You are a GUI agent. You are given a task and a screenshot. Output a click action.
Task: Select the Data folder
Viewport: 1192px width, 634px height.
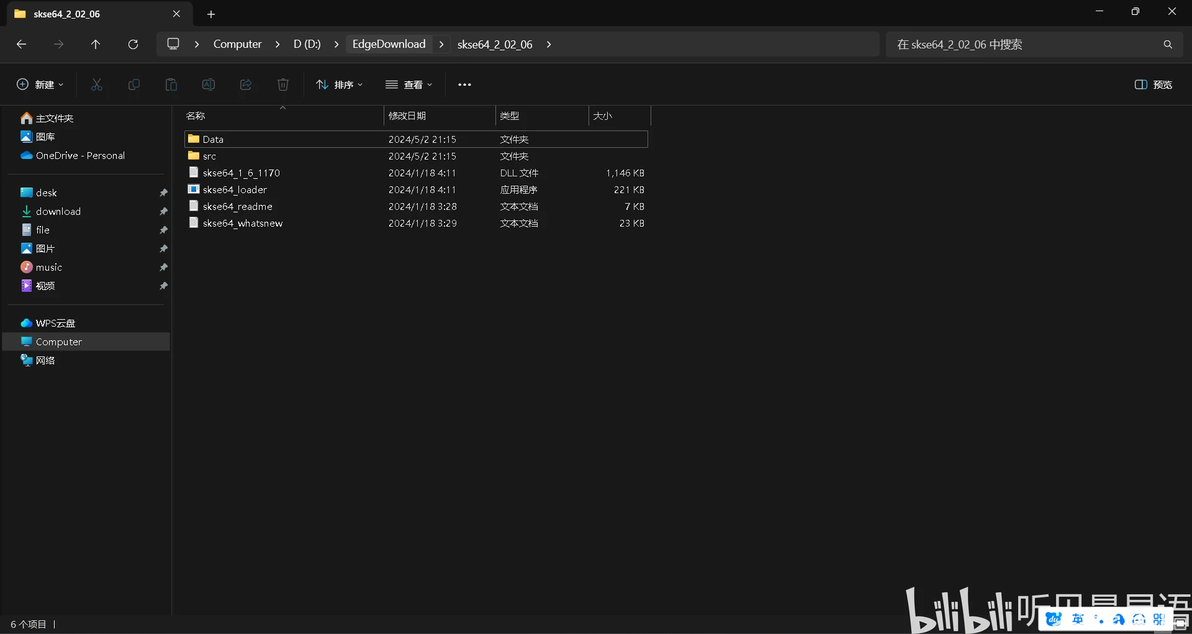click(416, 139)
